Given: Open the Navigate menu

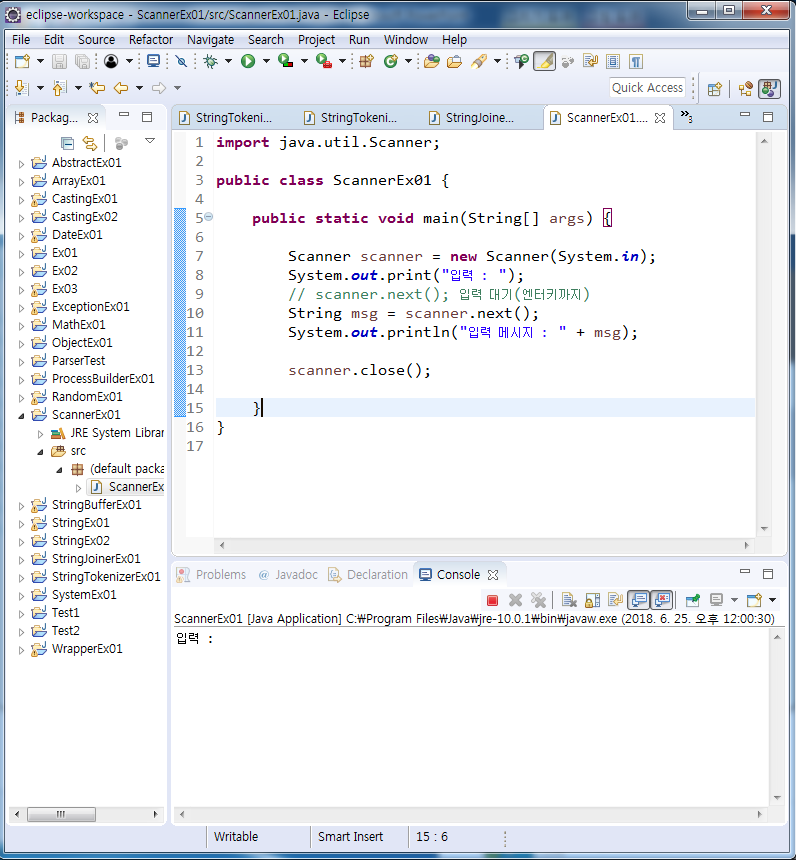Looking at the screenshot, I should (210, 40).
